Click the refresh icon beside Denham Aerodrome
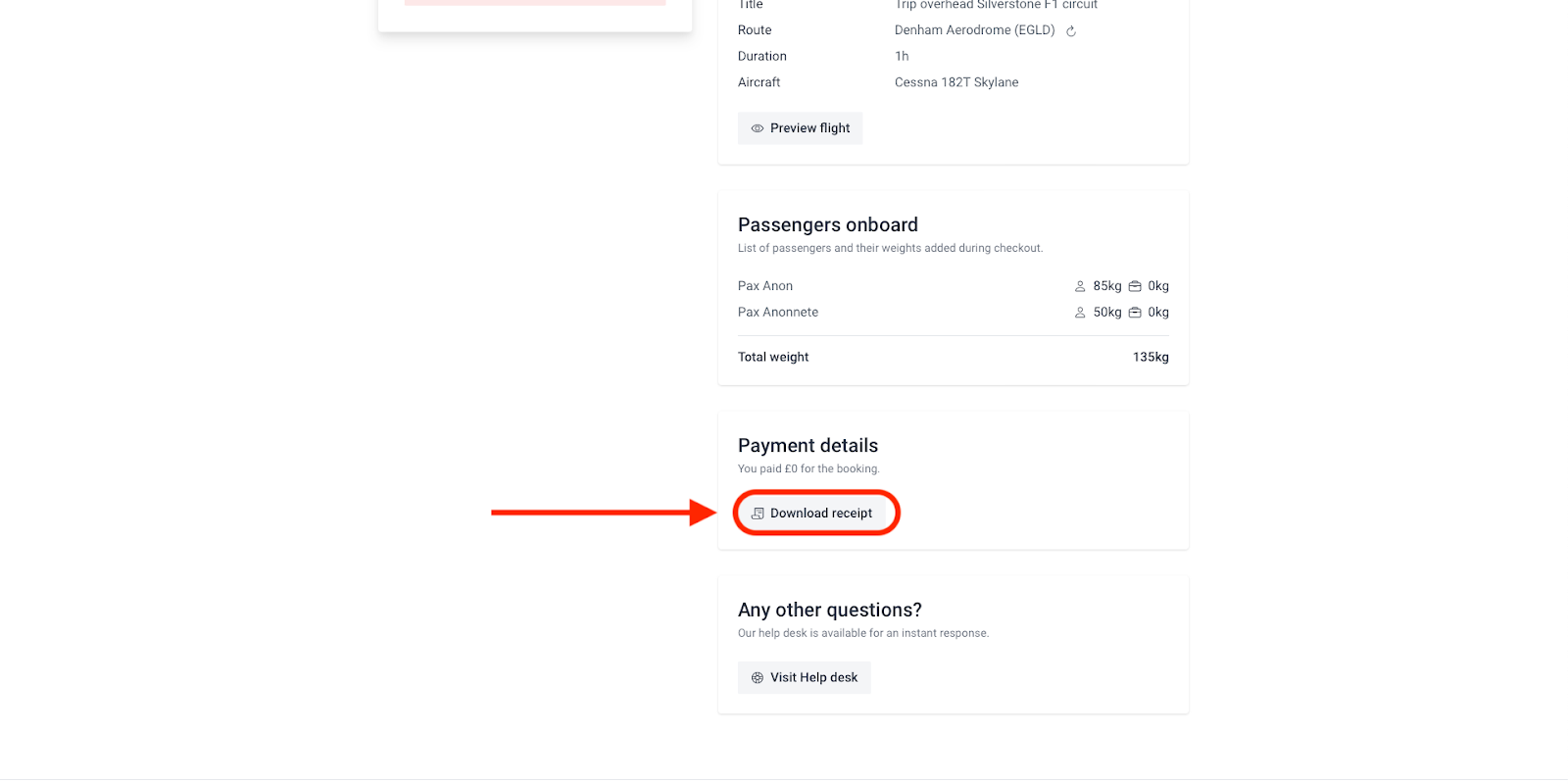The height and width of the screenshot is (784, 1568). tap(1071, 31)
